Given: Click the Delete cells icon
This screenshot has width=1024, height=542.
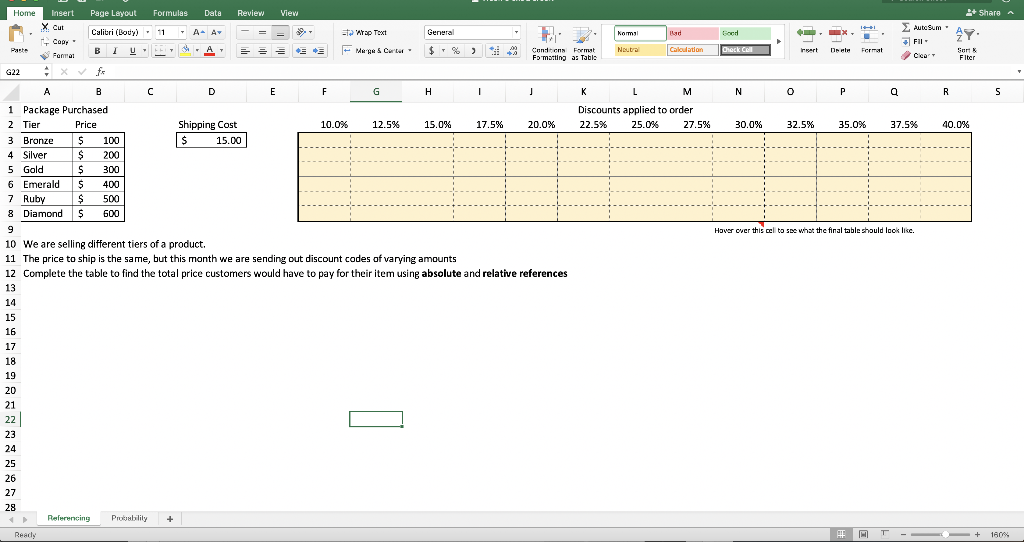Looking at the screenshot, I should [x=837, y=33].
